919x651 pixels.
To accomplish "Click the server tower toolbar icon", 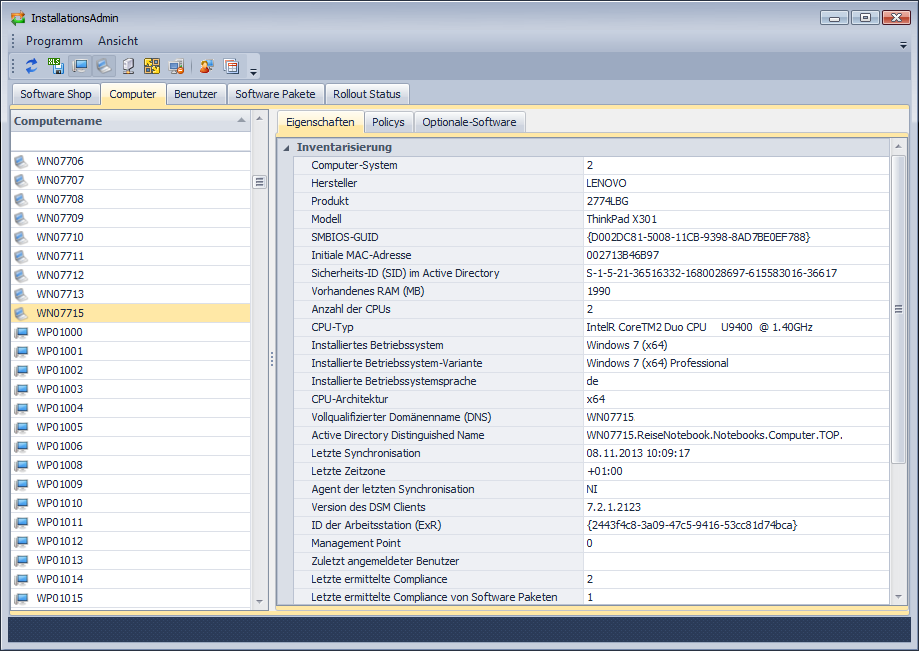I will [128, 67].
